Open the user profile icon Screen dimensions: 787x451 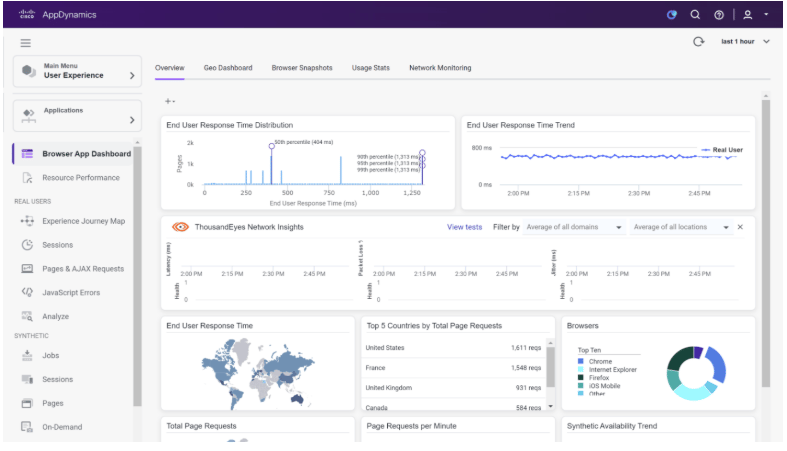click(747, 15)
